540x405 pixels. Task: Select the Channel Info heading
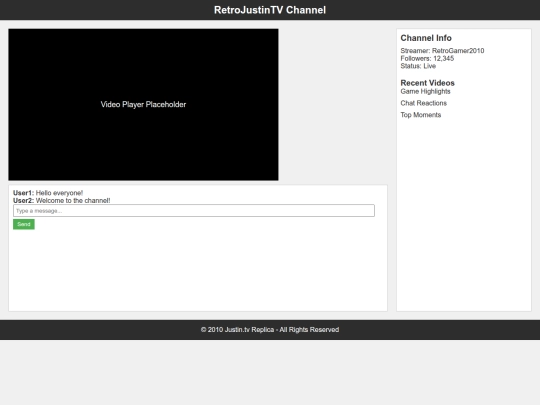[426, 38]
